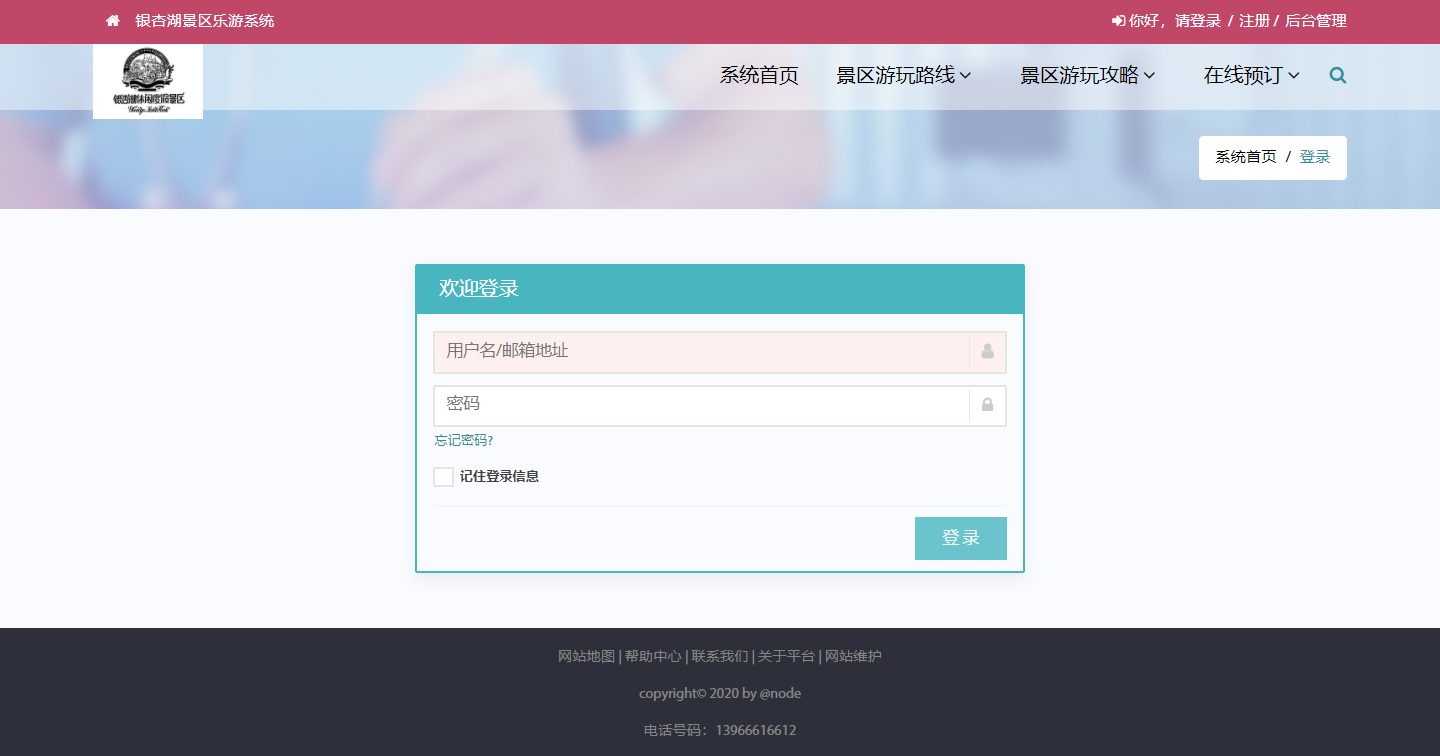Expand the 景区游玩路线 dropdown menu
This screenshot has height=756, width=1440.
[x=903, y=75]
